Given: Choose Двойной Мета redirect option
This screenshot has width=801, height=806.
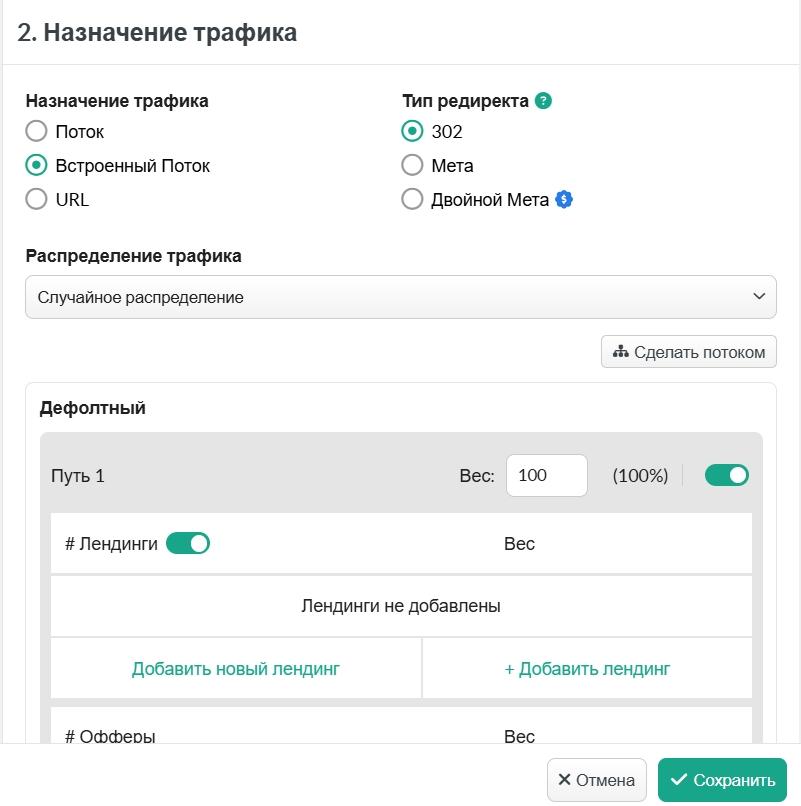Looking at the screenshot, I should coord(412,199).
